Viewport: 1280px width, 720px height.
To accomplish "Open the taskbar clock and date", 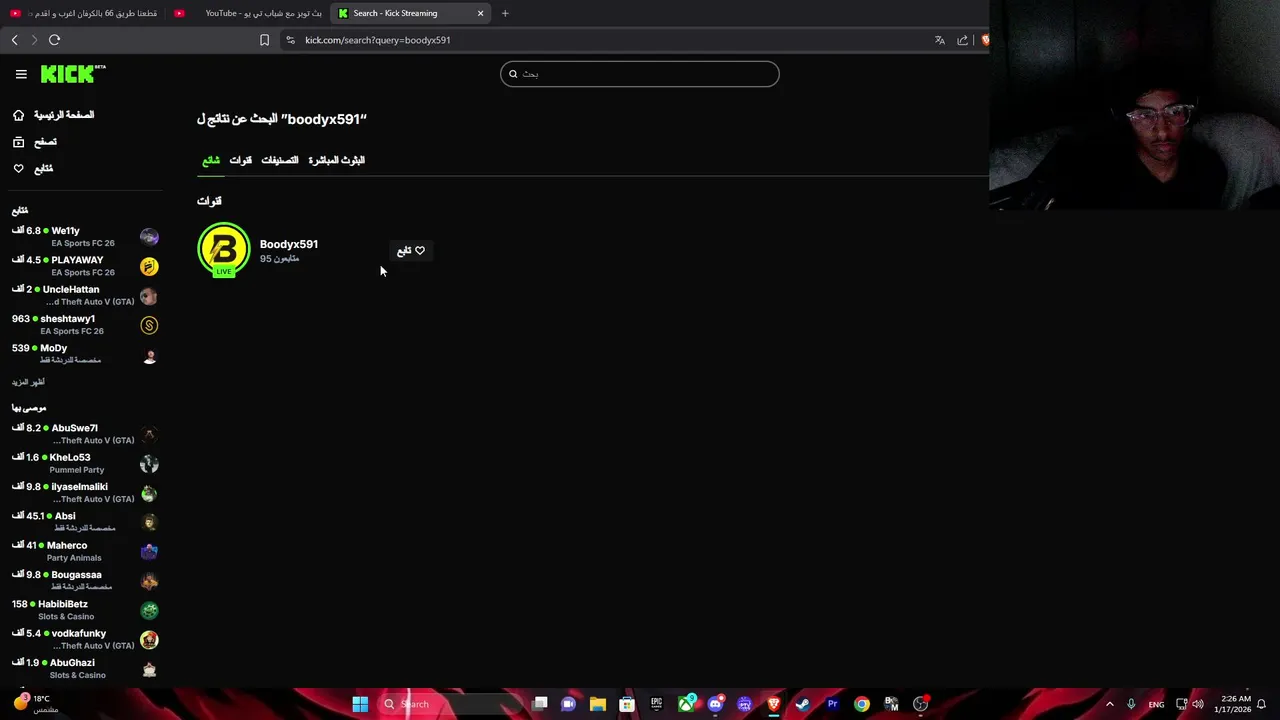I will 1232,704.
